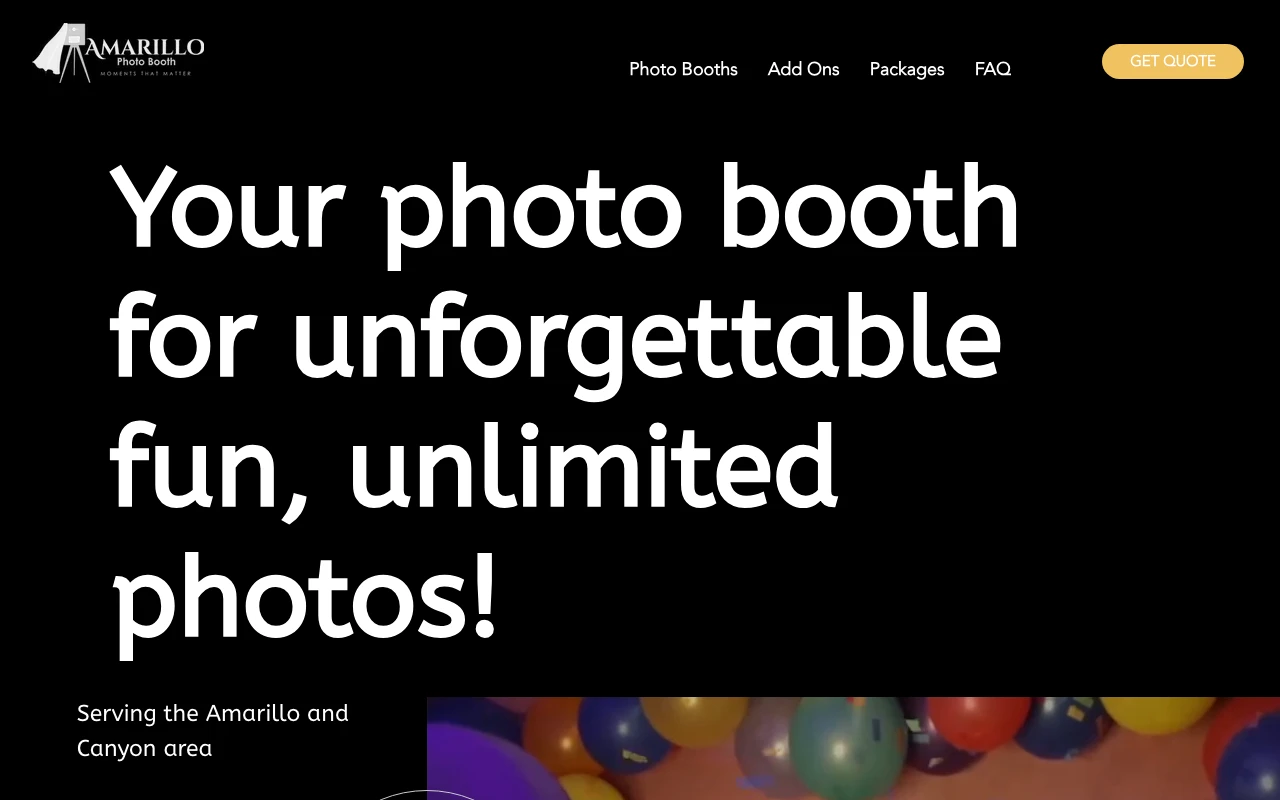Click the 'MOMENTS THAT MATTER' logo tagline
The height and width of the screenshot is (800, 1280).
(146, 73)
